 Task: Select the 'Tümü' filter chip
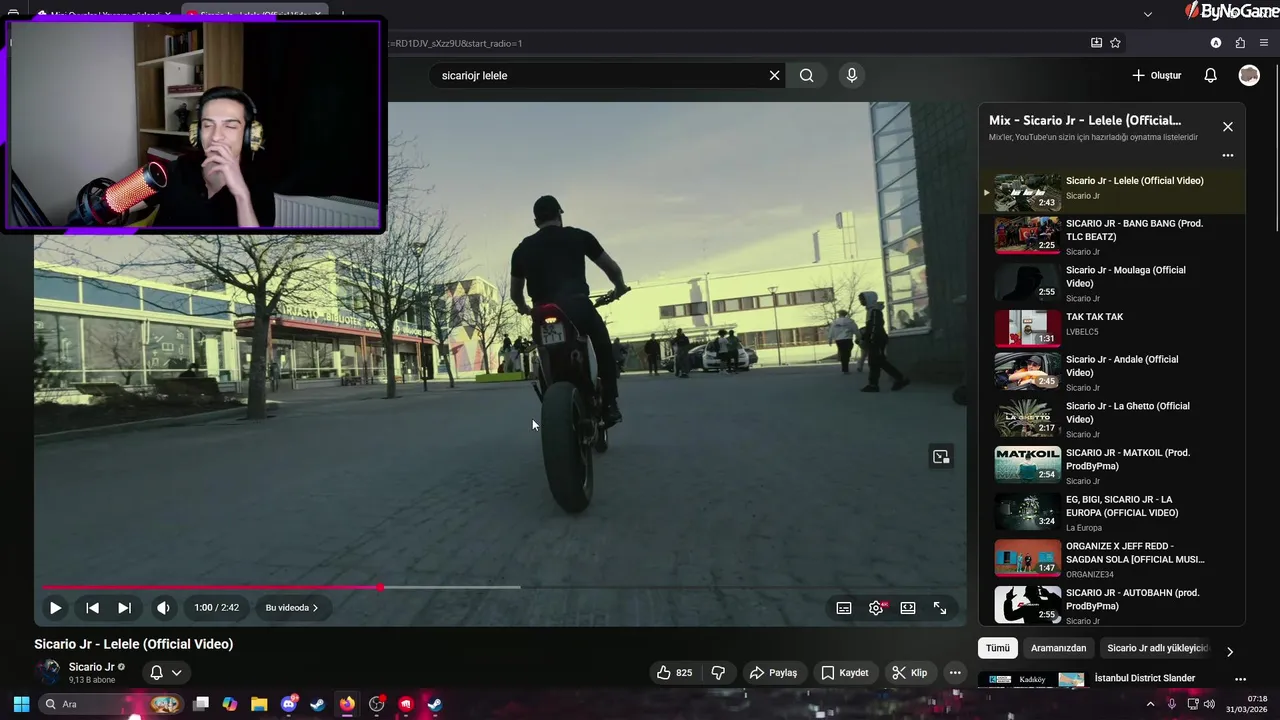click(998, 648)
